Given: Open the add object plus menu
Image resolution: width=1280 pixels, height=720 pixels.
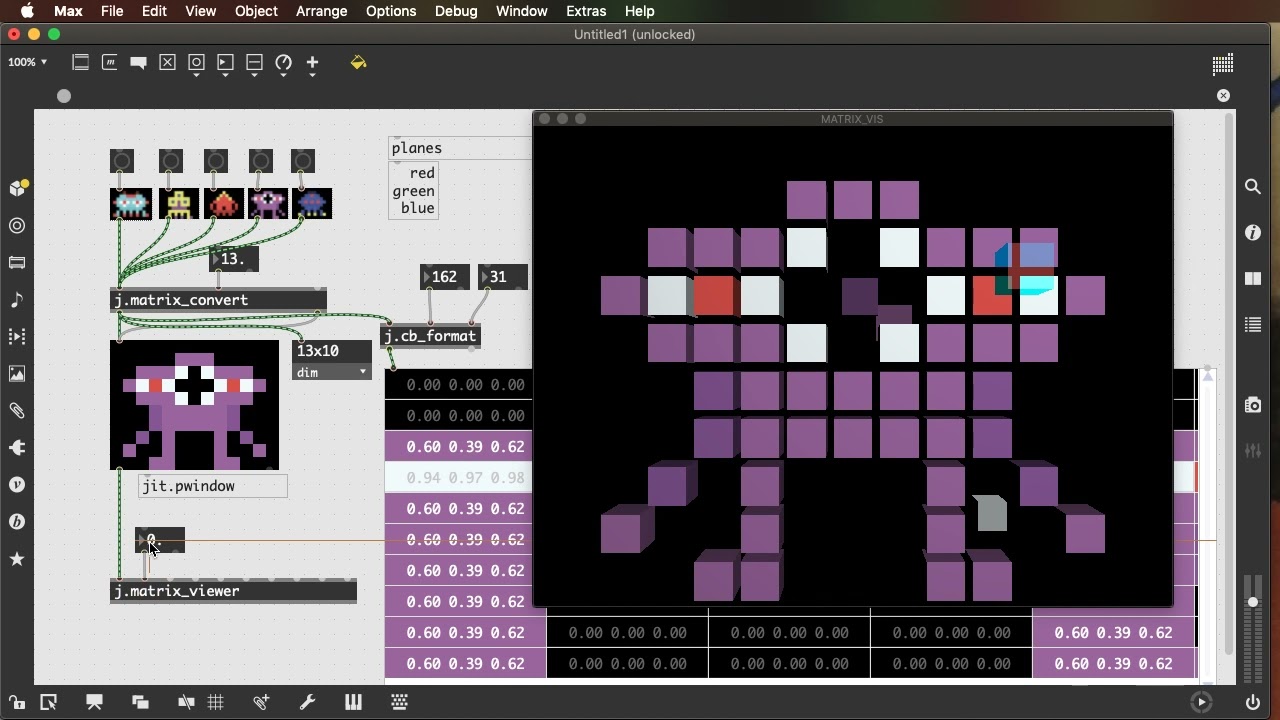Looking at the screenshot, I should click(312, 63).
